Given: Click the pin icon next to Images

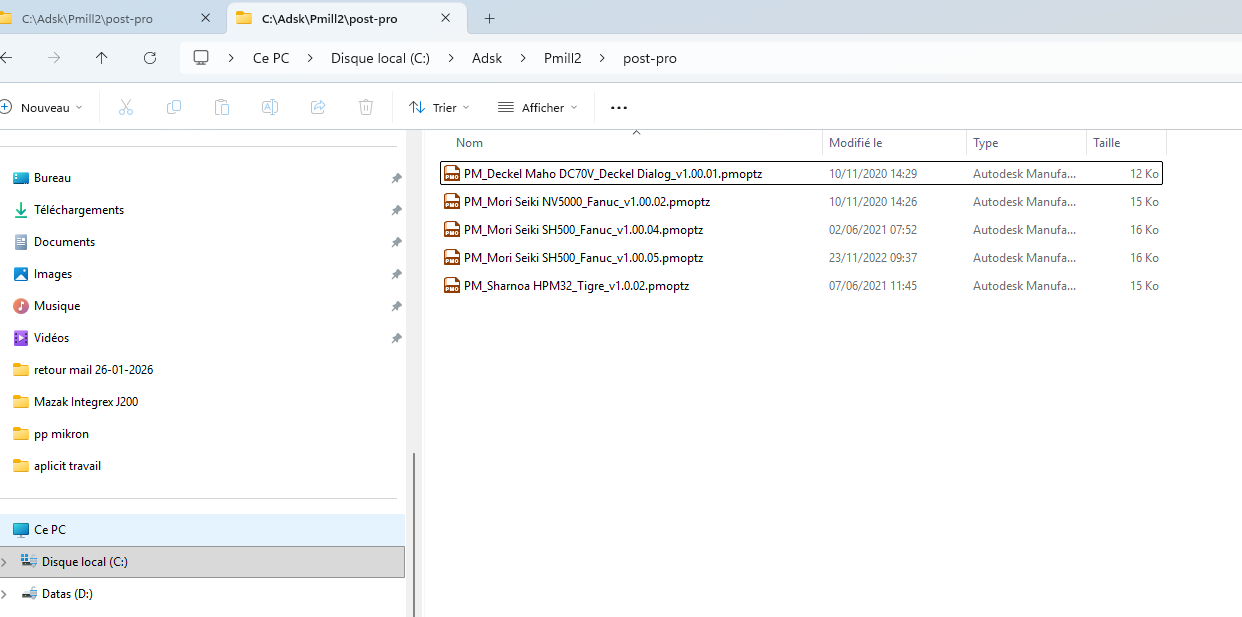Looking at the screenshot, I should 396,274.
